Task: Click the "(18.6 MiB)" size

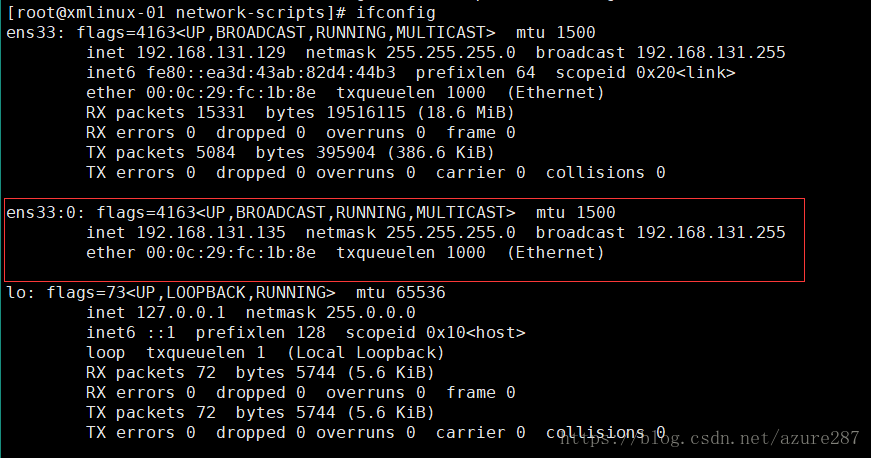Action: pos(466,112)
